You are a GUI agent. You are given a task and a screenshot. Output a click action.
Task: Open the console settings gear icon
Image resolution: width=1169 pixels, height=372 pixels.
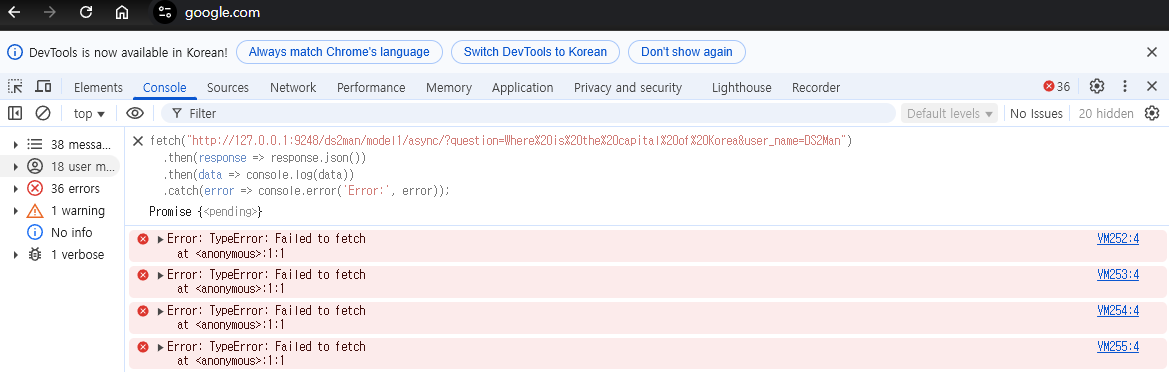1152,113
